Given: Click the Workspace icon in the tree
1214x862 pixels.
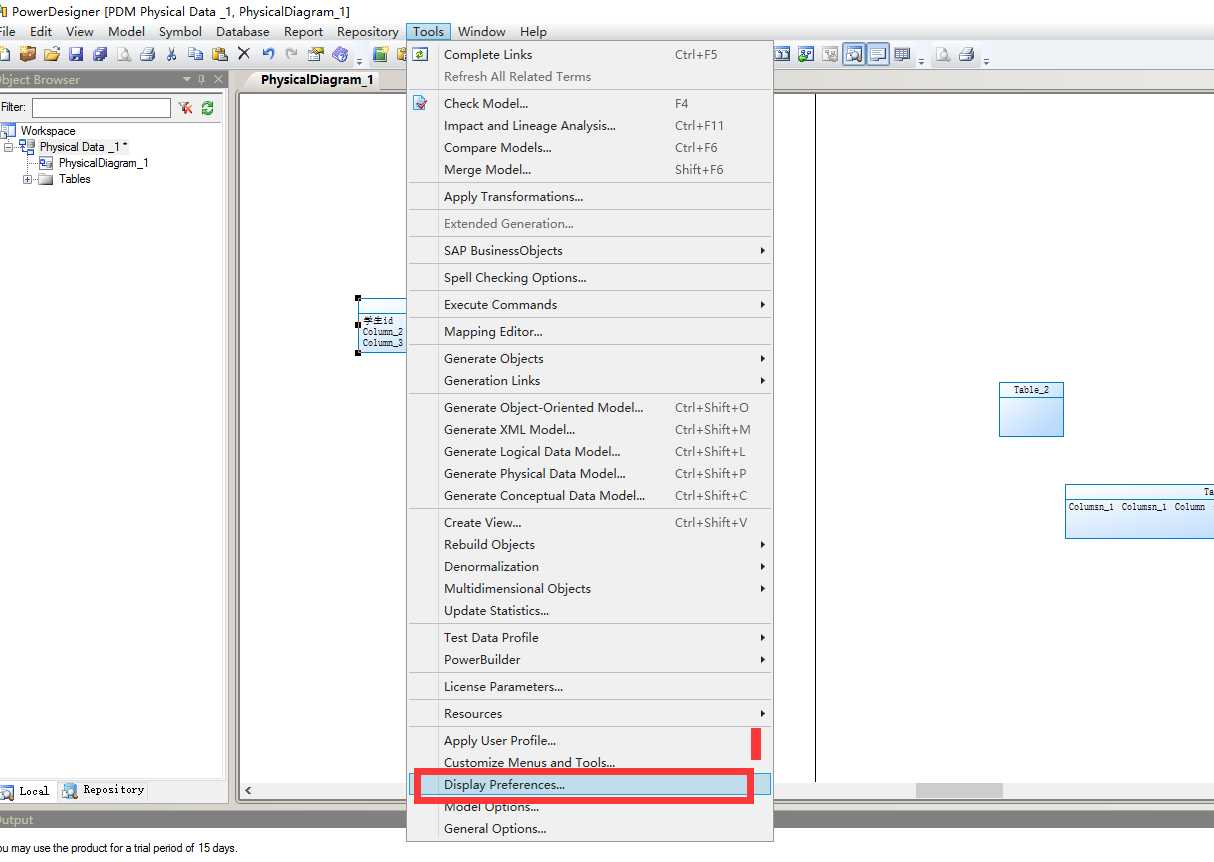Looking at the screenshot, I should coord(9,131).
